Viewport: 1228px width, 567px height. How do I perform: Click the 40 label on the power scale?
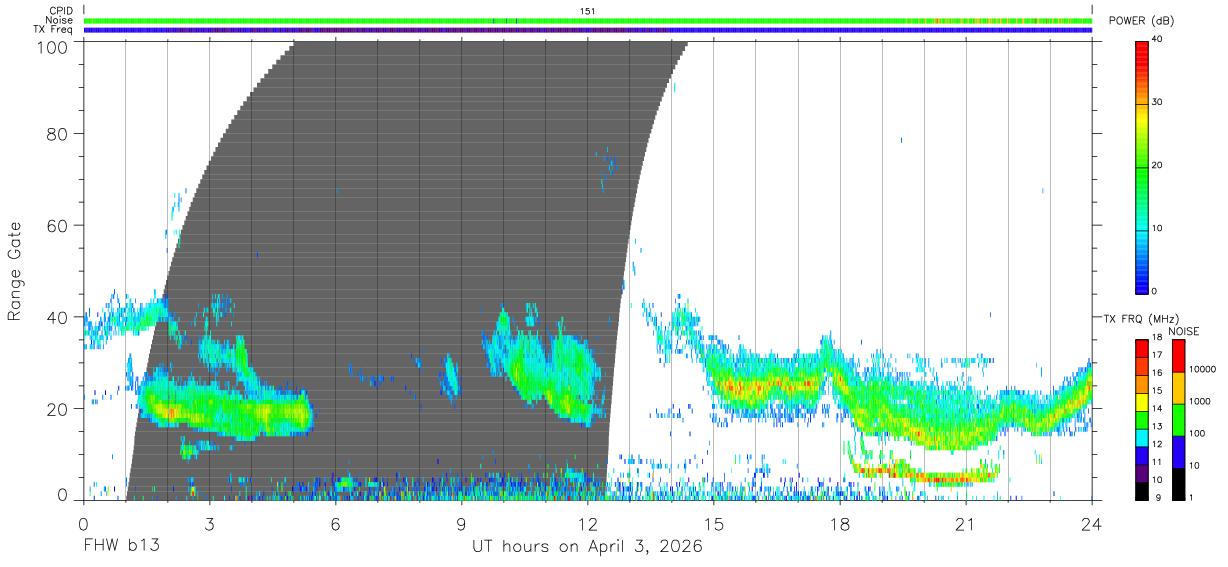(1157, 39)
